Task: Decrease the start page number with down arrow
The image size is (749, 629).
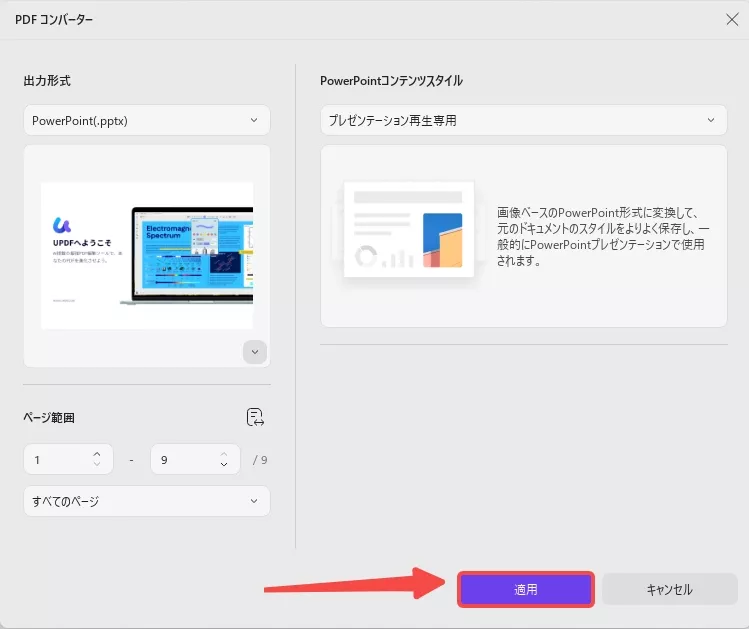Action: point(97,464)
